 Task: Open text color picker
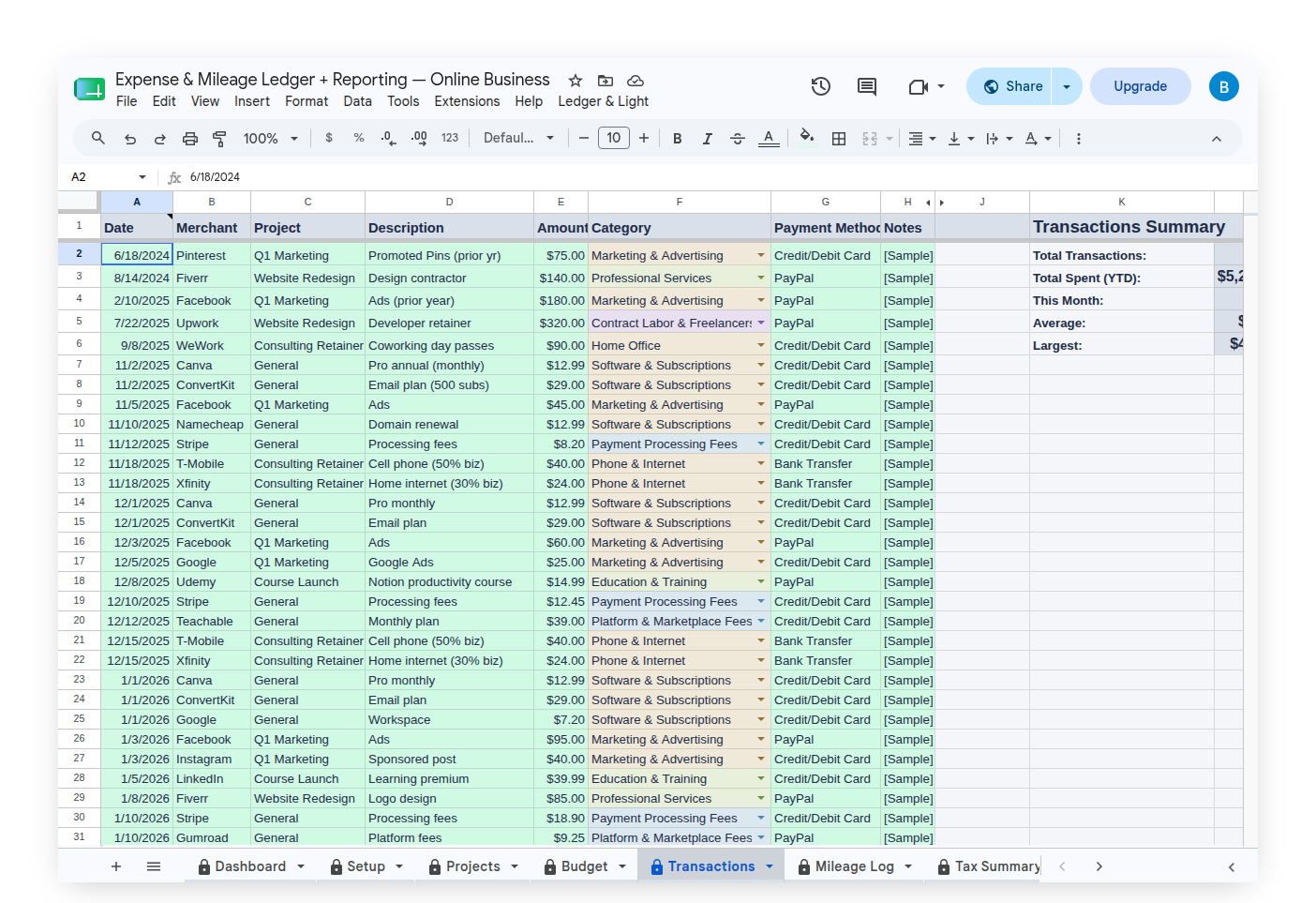pyautogui.click(x=769, y=139)
